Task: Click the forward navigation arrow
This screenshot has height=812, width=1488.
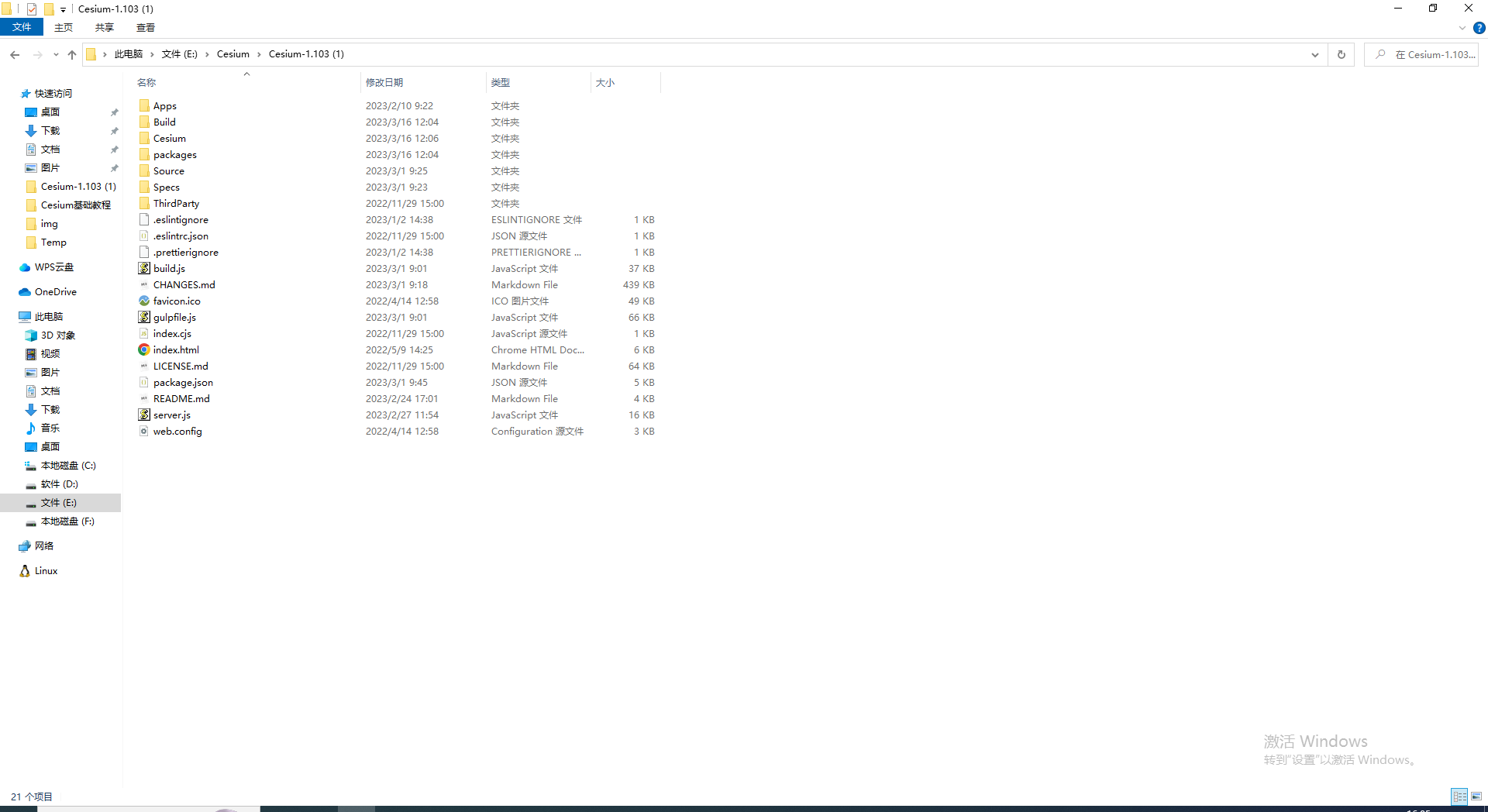Action: (37, 55)
